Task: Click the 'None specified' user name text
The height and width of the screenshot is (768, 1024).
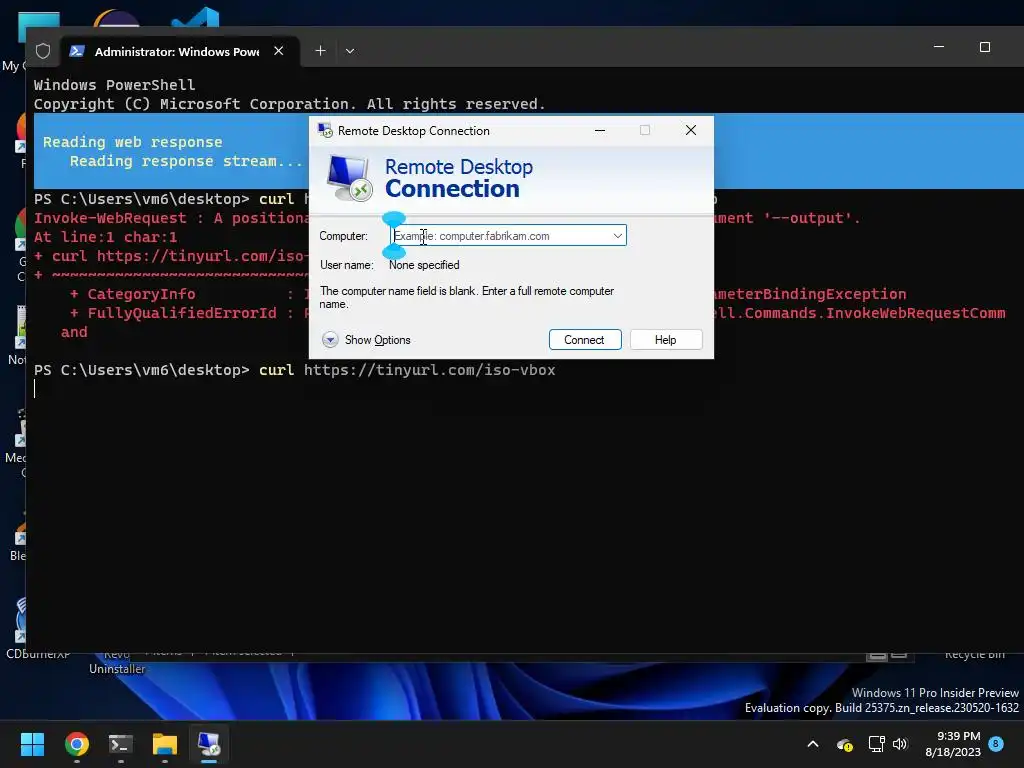Action: [x=424, y=265]
